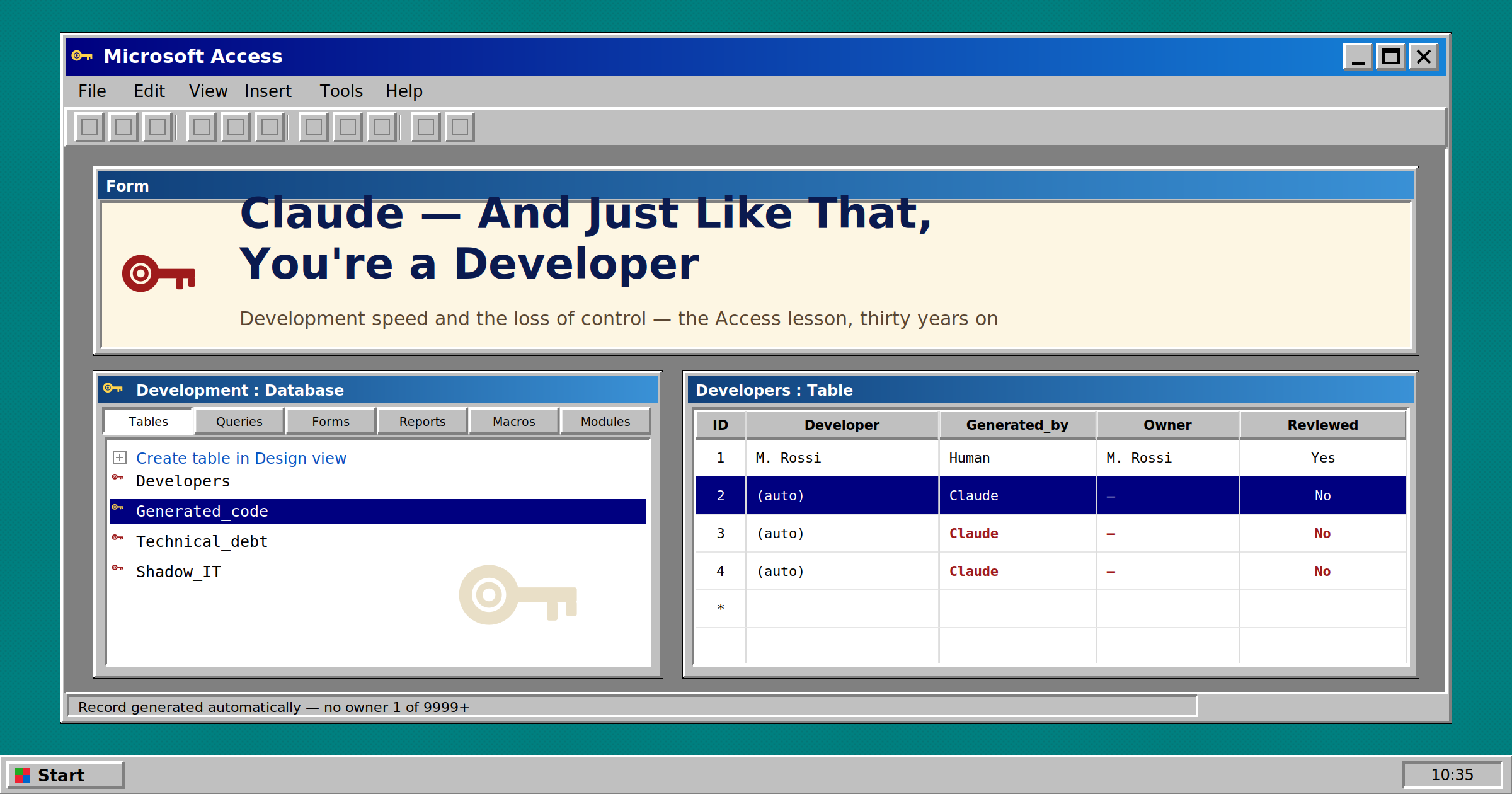Click the key icon beside Developers table
The height and width of the screenshot is (794, 1512).
118,477
